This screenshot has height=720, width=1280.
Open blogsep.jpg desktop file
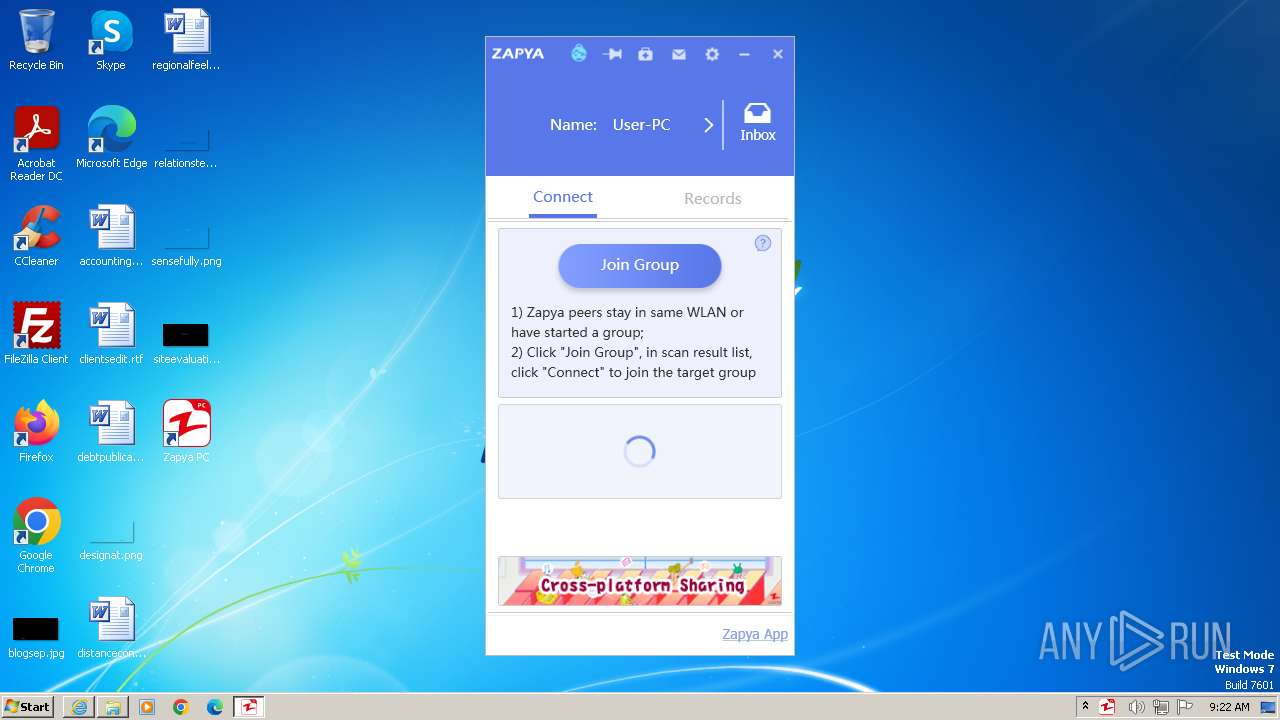[36, 637]
